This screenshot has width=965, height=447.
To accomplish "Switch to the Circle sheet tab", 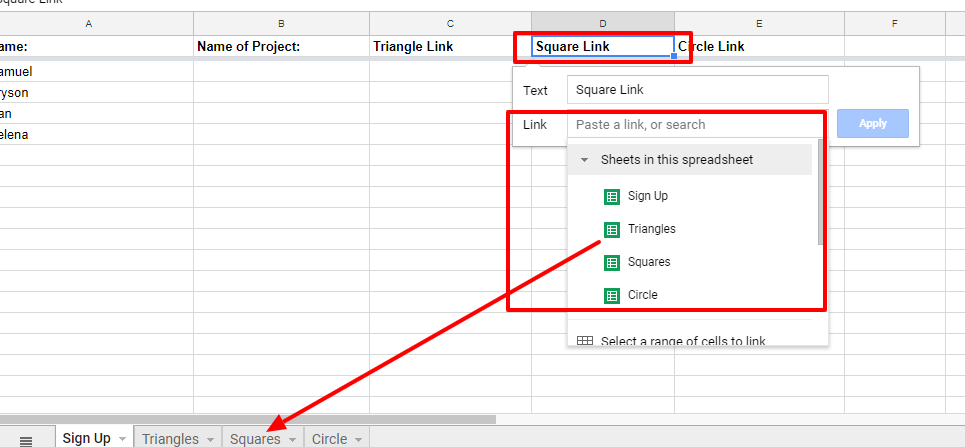I will (x=329, y=439).
